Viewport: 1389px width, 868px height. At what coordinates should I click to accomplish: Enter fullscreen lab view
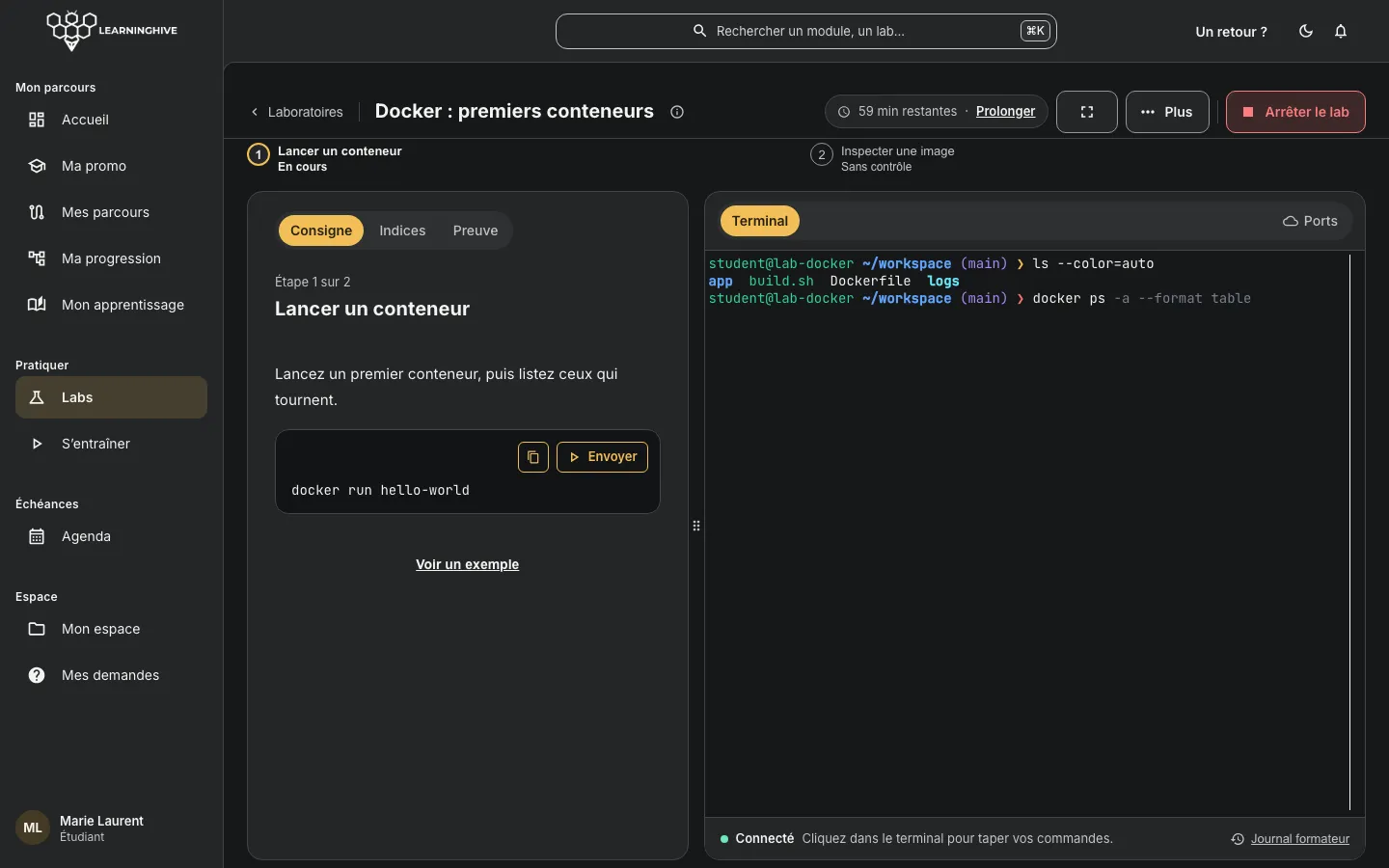[1087, 112]
